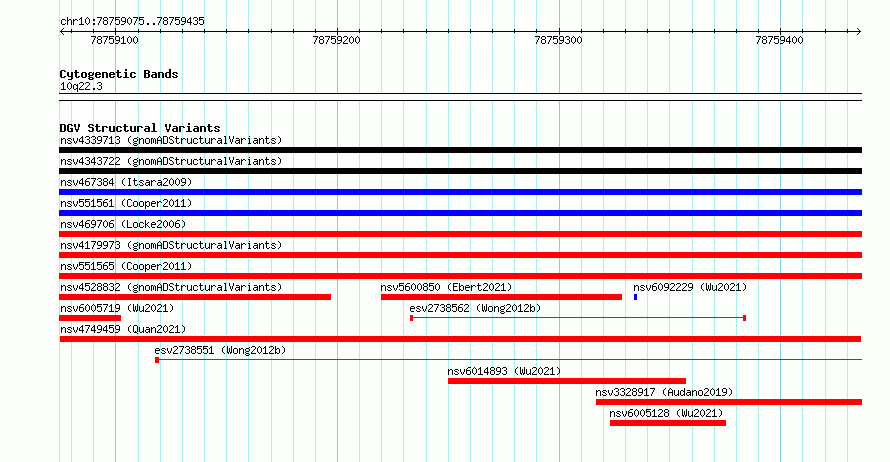Click the 78759300 ruler position

point(559,40)
